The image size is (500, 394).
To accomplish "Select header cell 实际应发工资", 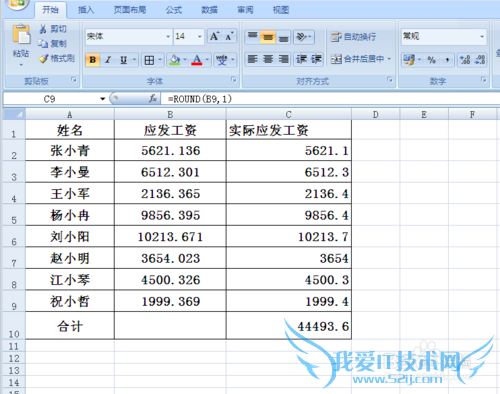I will (x=289, y=130).
